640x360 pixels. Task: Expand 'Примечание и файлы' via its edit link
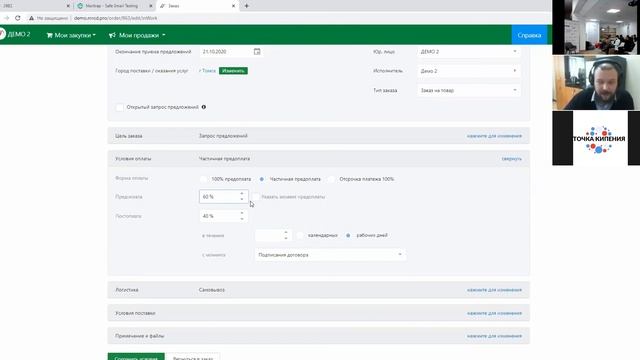(494, 336)
